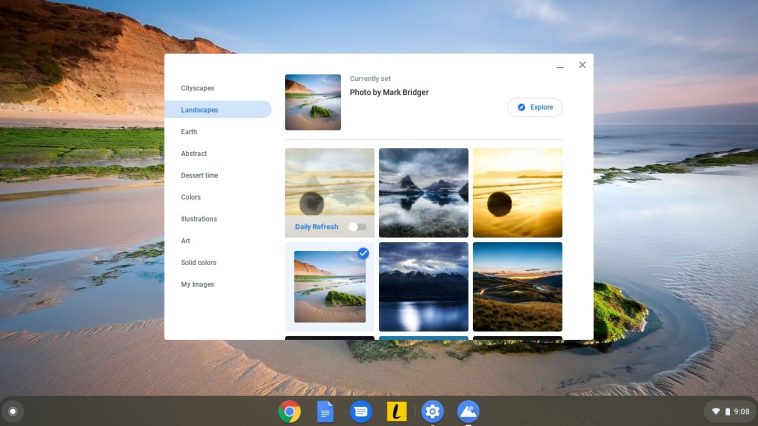
Task: Open the launcher circle button
Action: (12, 411)
